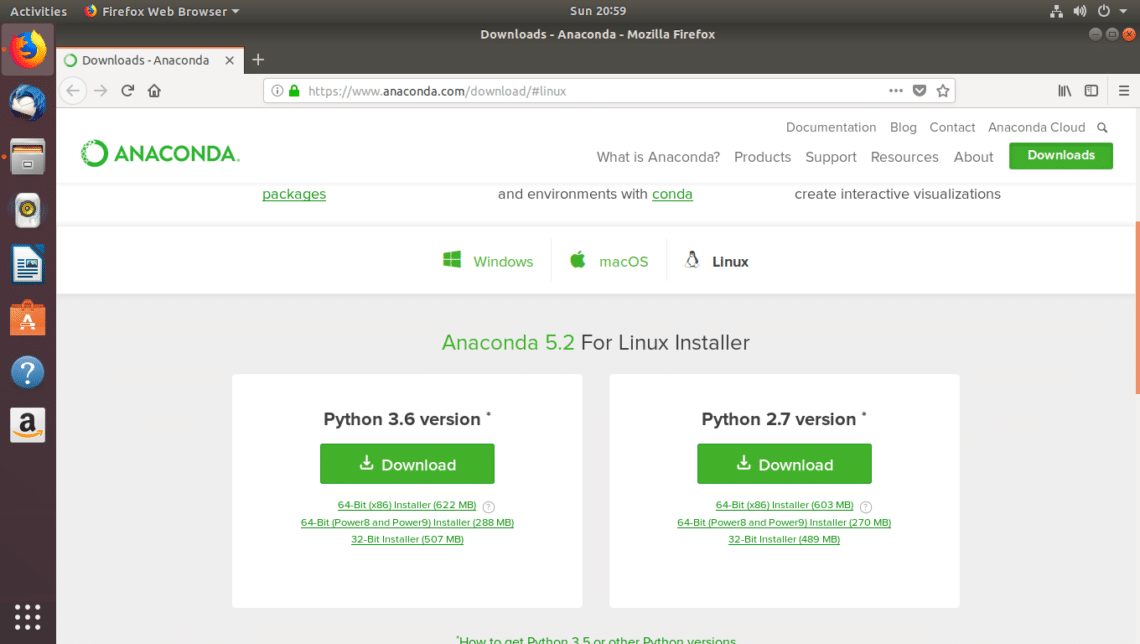1140x644 pixels.
Task: Open the Library toolbar icon
Action: point(1064,91)
